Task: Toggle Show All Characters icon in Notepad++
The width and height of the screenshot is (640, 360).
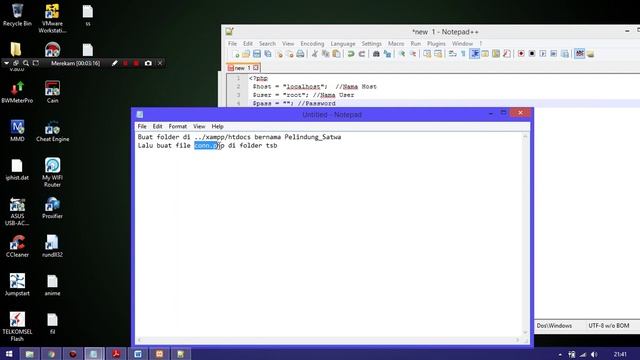Action: [x=463, y=54]
